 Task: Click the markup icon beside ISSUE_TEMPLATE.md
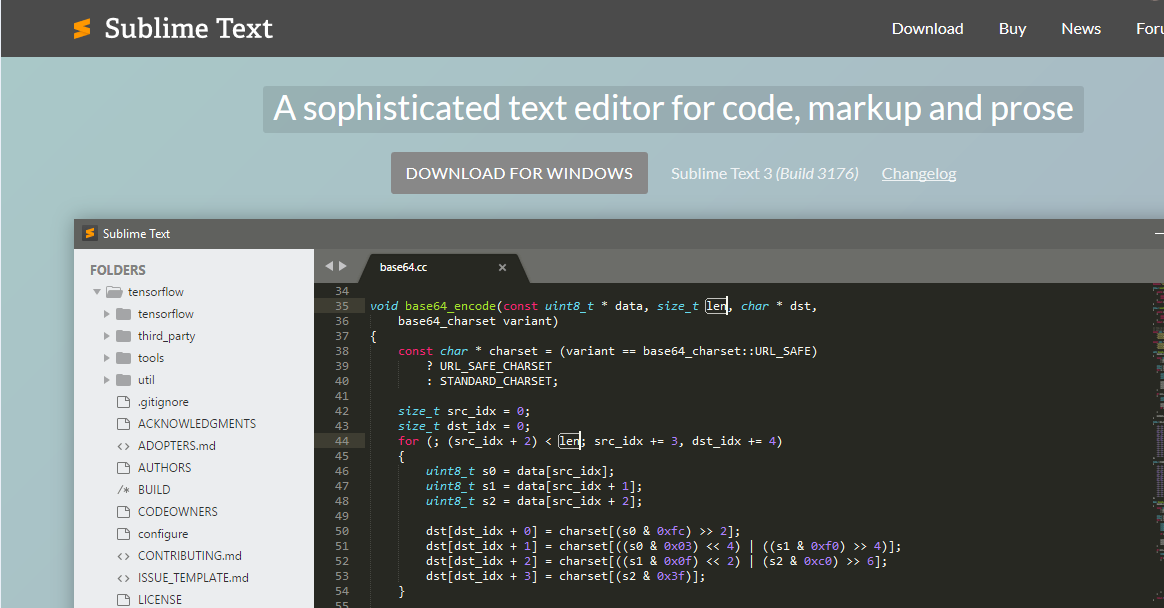click(123, 578)
